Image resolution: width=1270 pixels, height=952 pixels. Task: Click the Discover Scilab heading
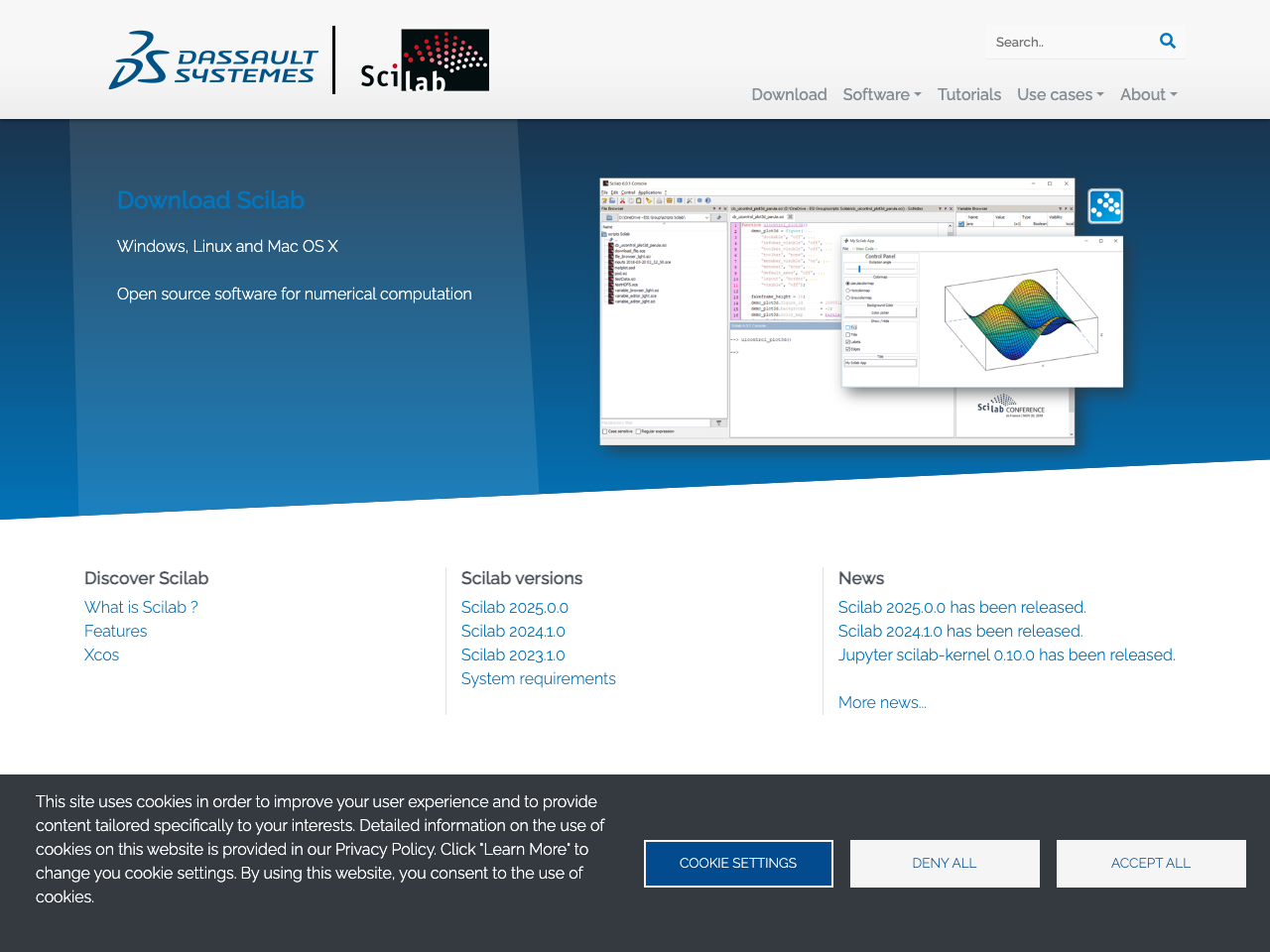146,578
